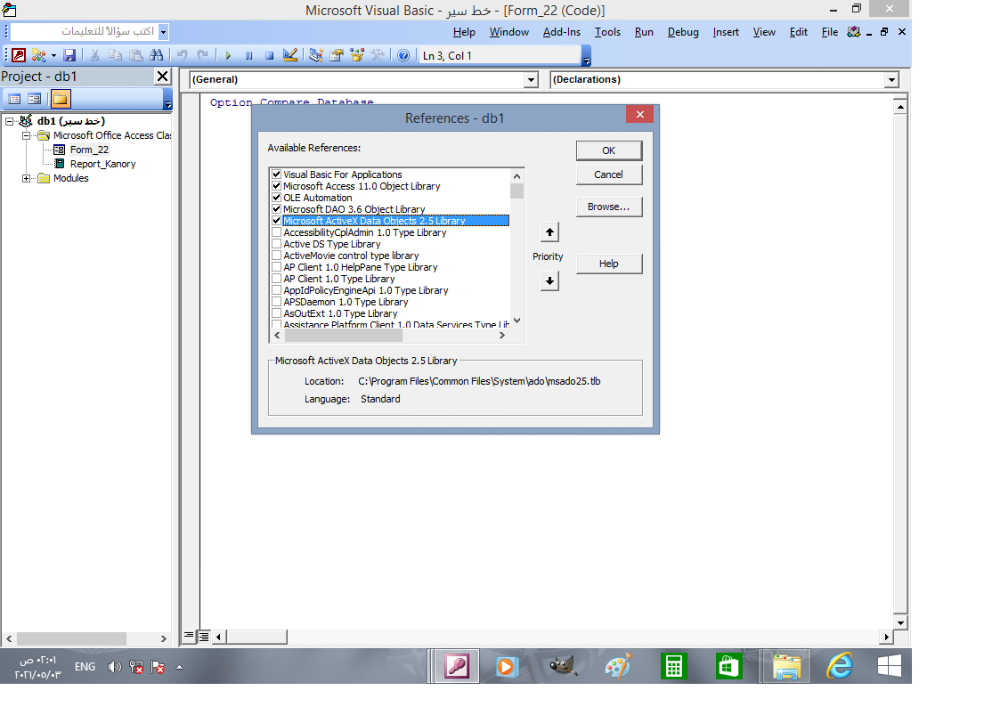The height and width of the screenshot is (707, 1000).
Task: Toggle Design Mode icon in toolbar
Action: point(290,55)
